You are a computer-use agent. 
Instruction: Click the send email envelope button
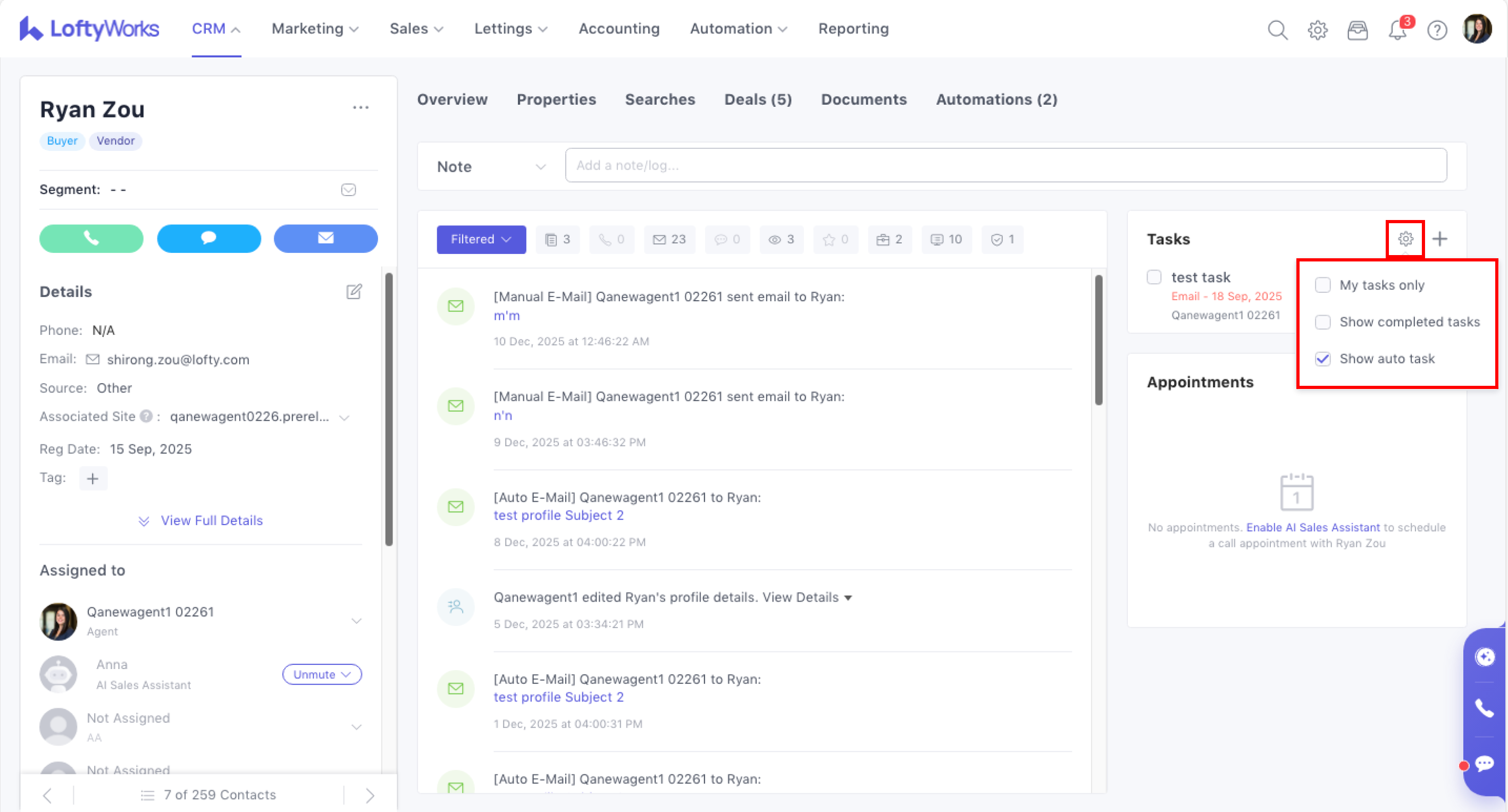pos(325,238)
